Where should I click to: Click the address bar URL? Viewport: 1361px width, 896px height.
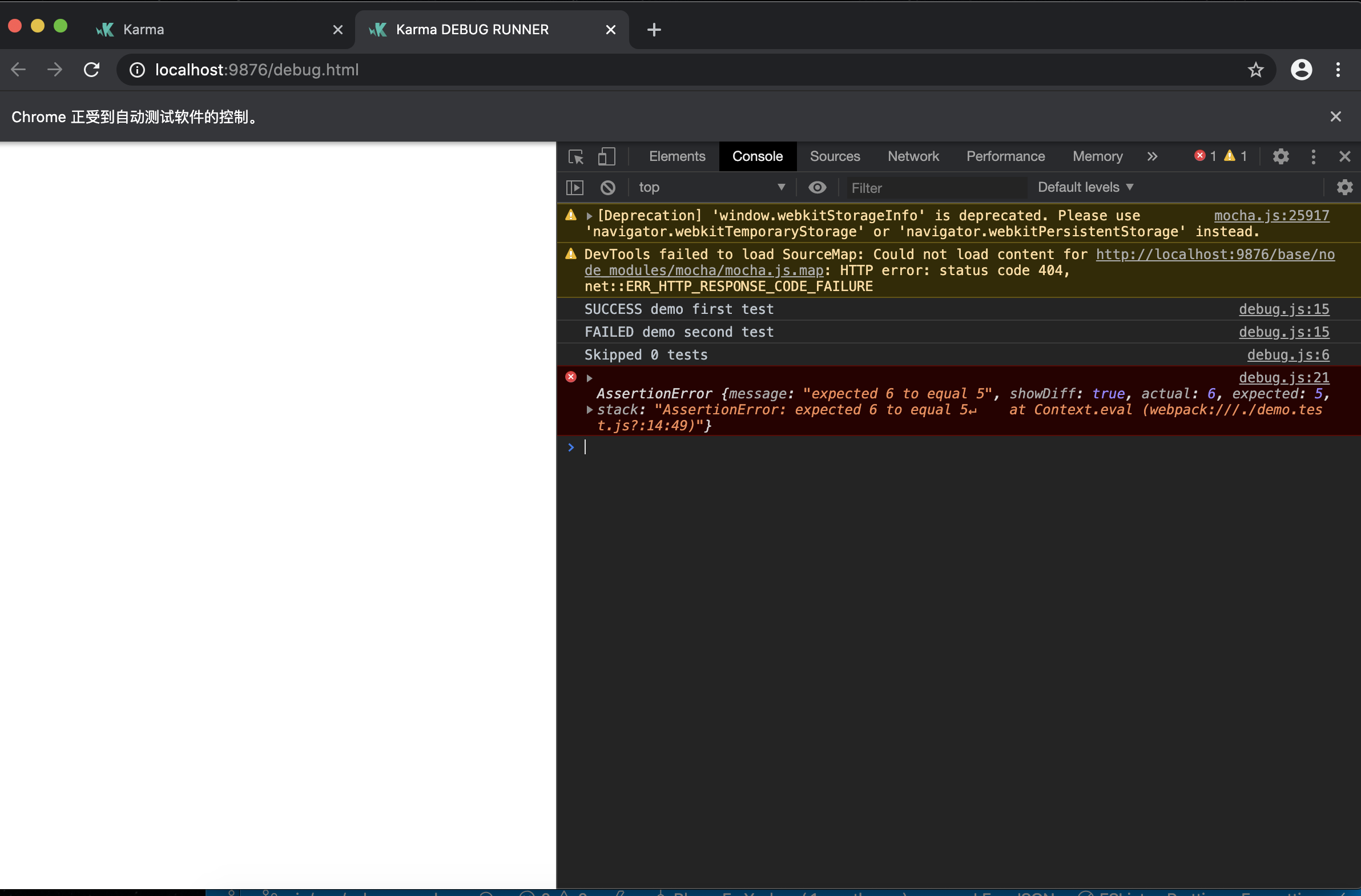(257, 70)
